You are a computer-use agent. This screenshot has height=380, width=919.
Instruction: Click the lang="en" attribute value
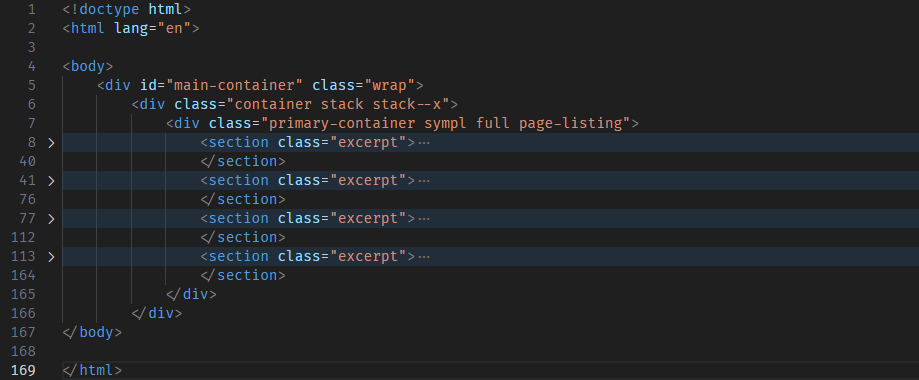pos(174,28)
